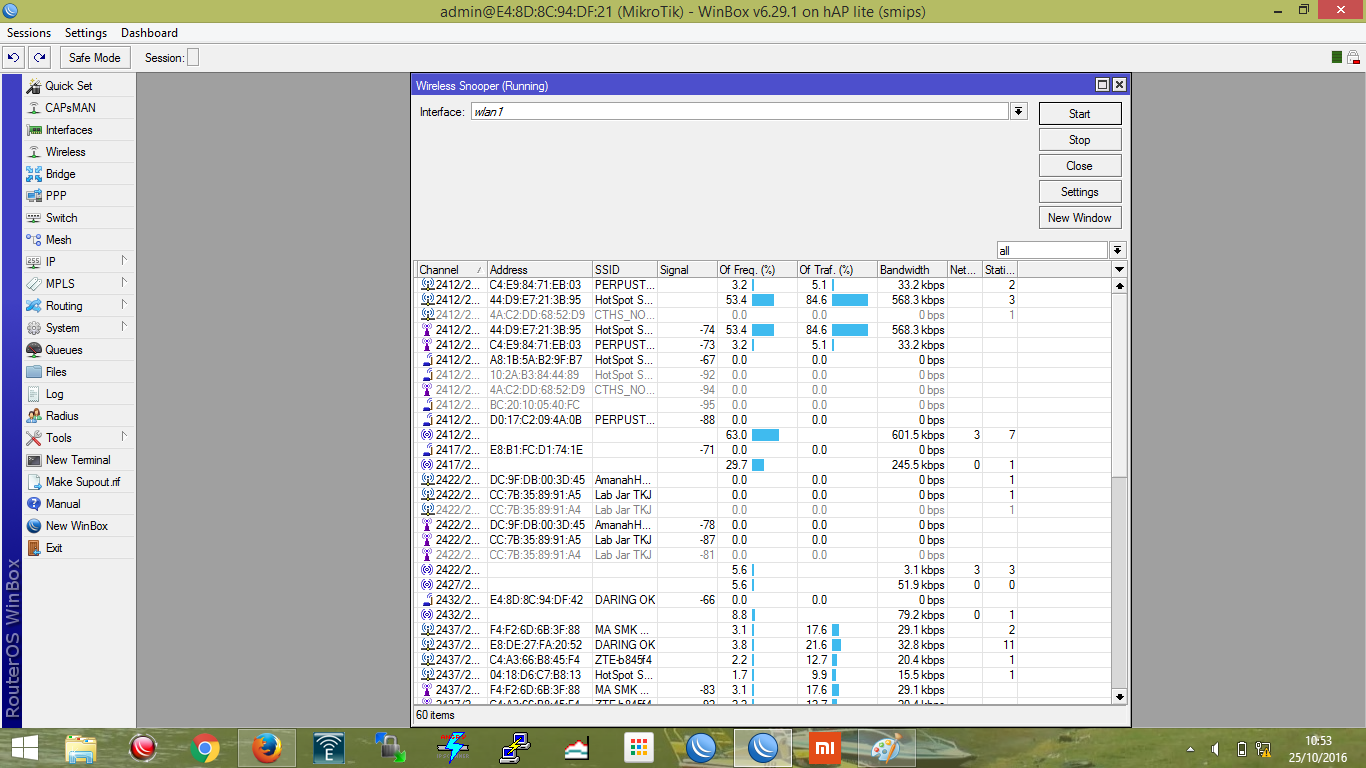
Task: Click the 601.5 kbps bandwidth cell
Action: coord(912,435)
